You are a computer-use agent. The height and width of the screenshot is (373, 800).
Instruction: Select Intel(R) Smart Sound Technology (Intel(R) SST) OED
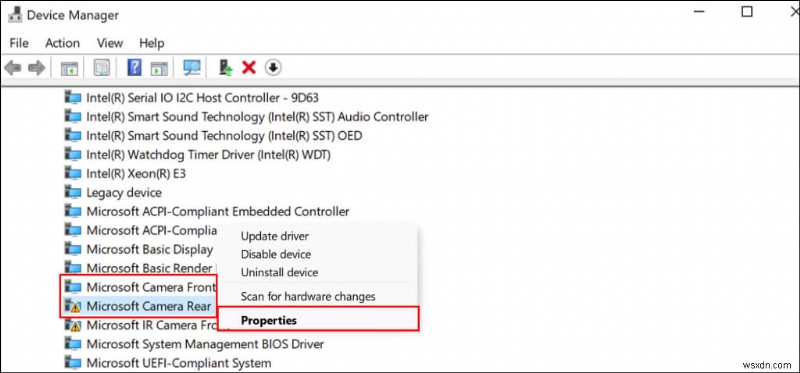[x=224, y=135]
